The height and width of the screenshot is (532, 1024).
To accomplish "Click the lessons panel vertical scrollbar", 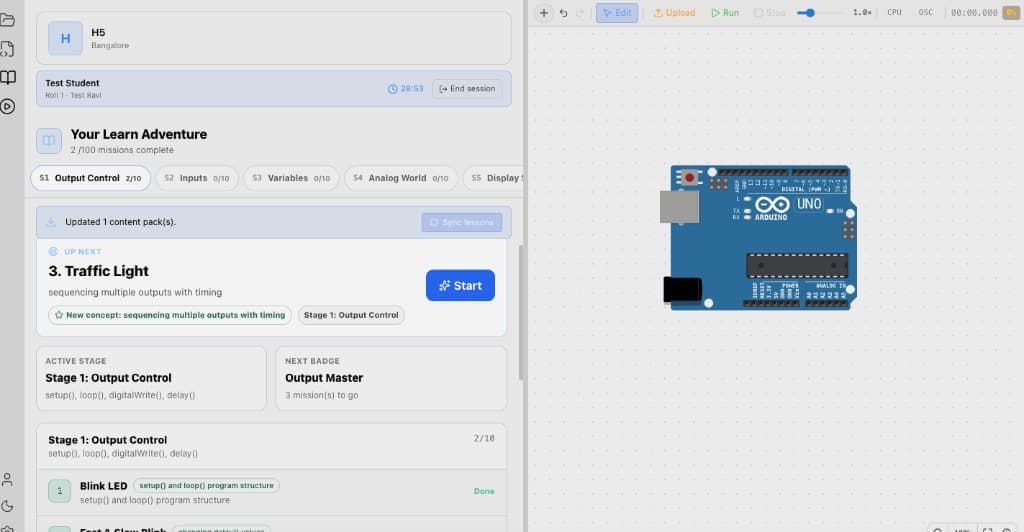I will click(520, 313).
